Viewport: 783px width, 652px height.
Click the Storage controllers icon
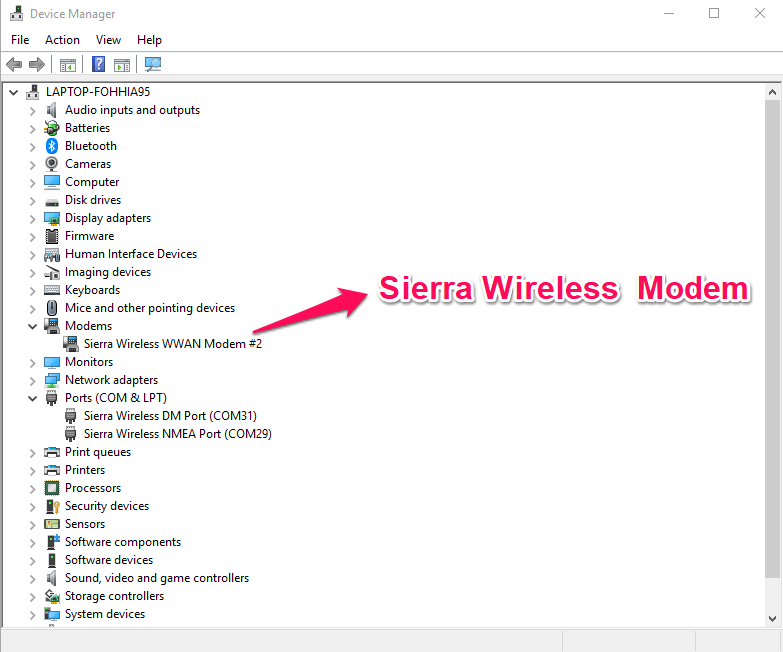click(51, 596)
